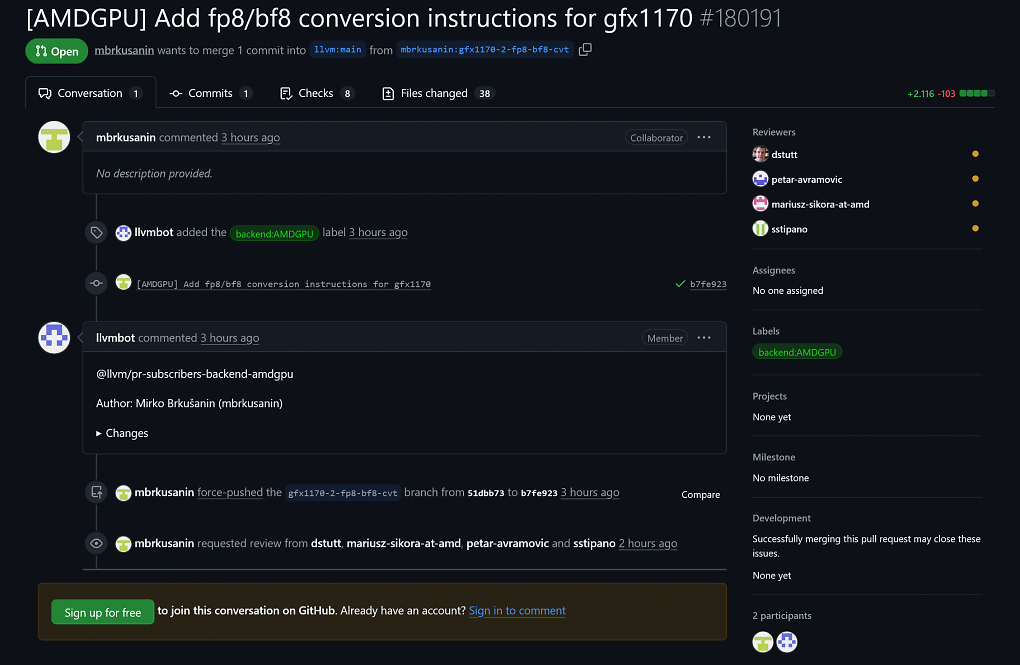
Task: Click the commit timeline icon
Action: pyautogui.click(x=96, y=283)
